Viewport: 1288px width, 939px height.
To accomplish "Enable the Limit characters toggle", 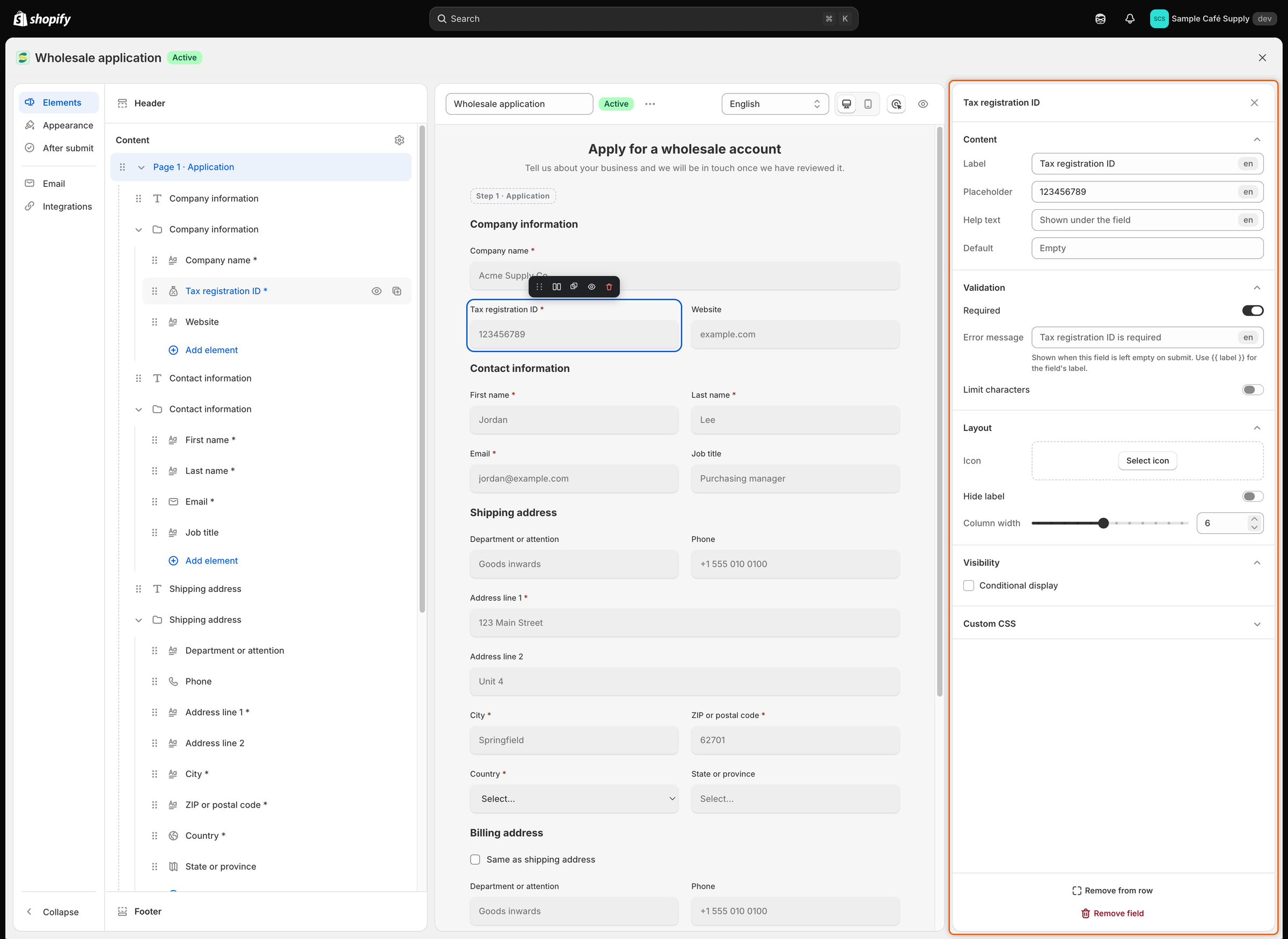I will [x=1253, y=390].
